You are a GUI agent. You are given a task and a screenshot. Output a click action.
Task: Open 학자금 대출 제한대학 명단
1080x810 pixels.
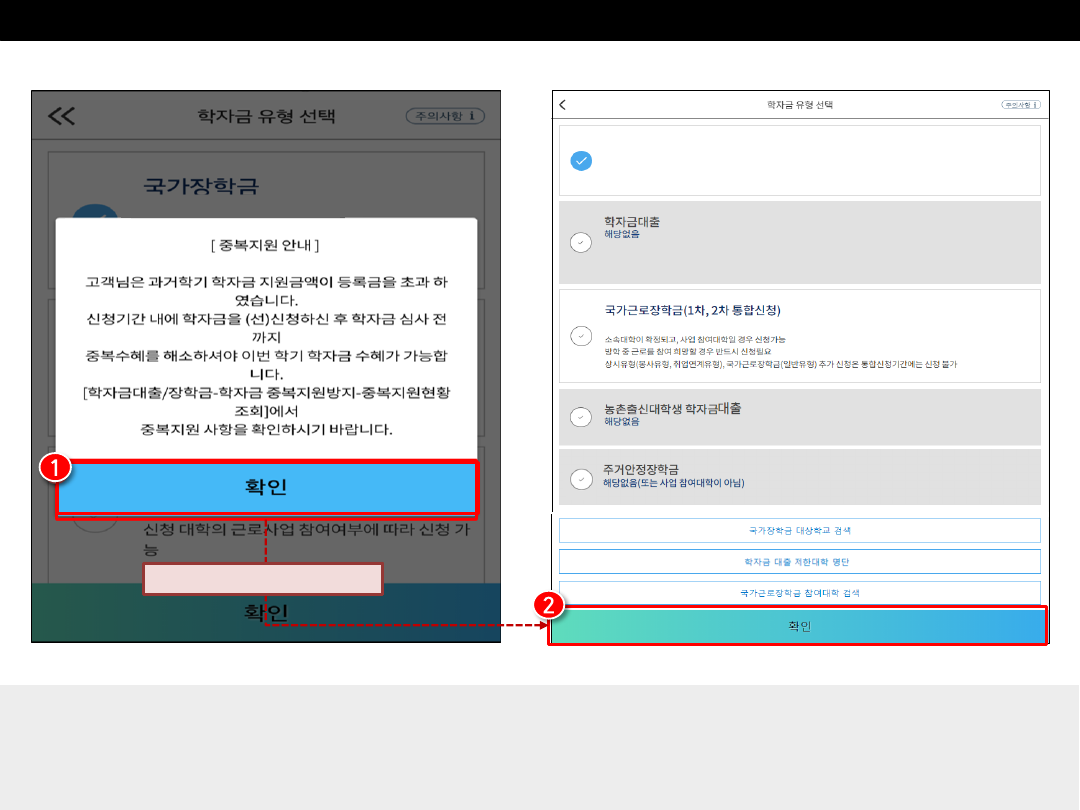(x=799, y=562)
